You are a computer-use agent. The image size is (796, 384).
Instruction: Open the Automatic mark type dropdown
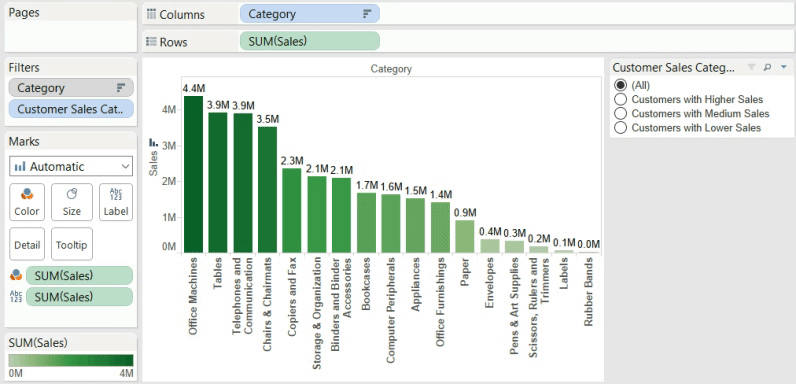click(71, 167)
